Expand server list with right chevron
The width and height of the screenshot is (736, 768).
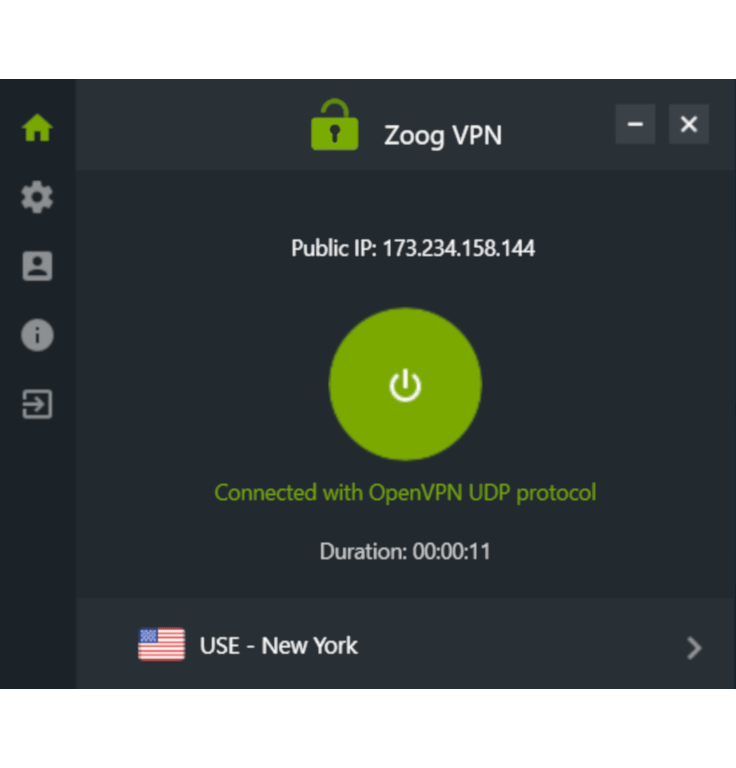tap(693, 648)
